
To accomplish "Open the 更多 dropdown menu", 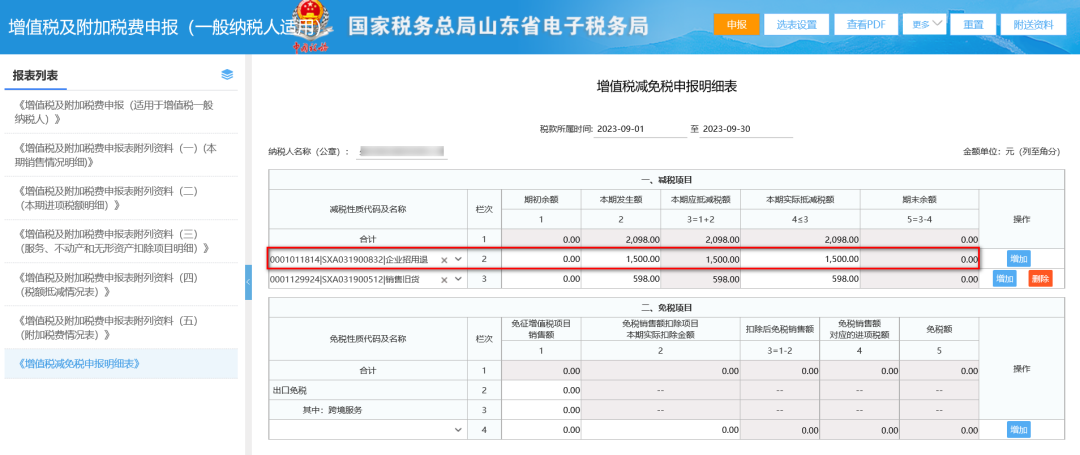I will [x=924, y=24].
